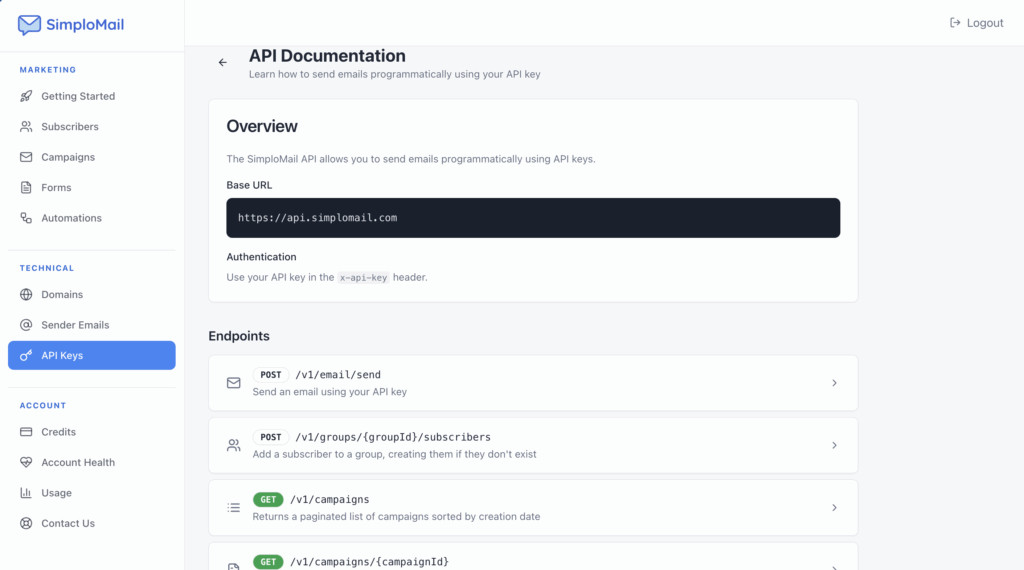Click the Campaigns envelope icon in sidebar

pyautogui.click(x=26, y=157)
